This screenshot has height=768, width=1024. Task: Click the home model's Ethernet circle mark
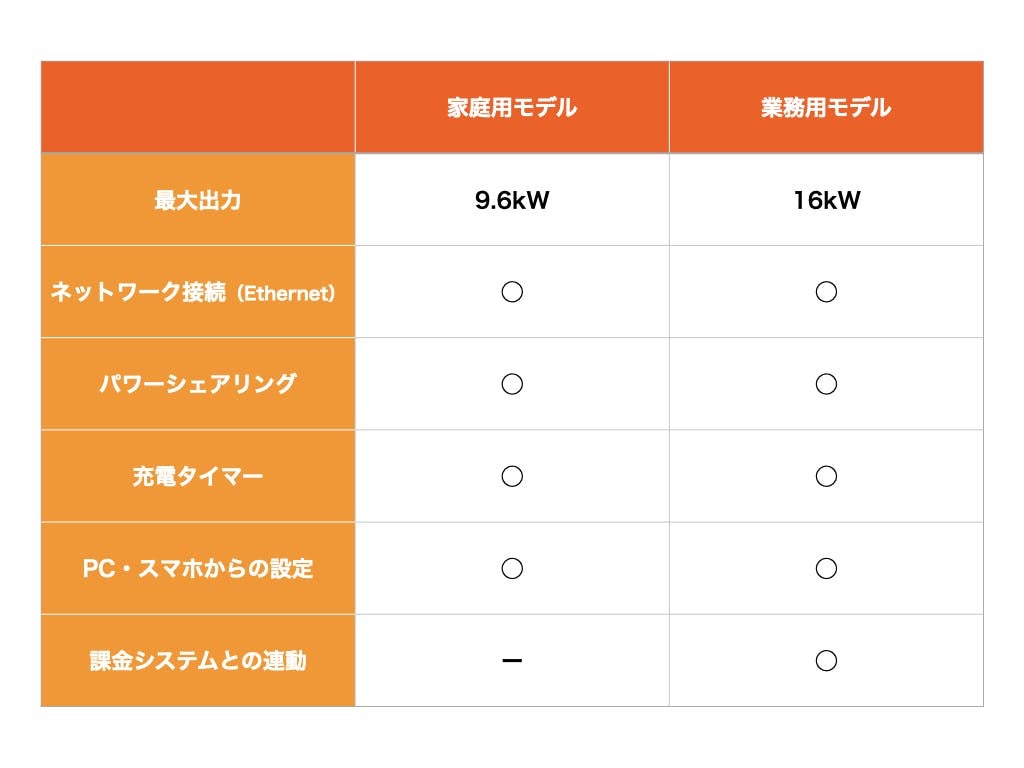pos(512,292)
